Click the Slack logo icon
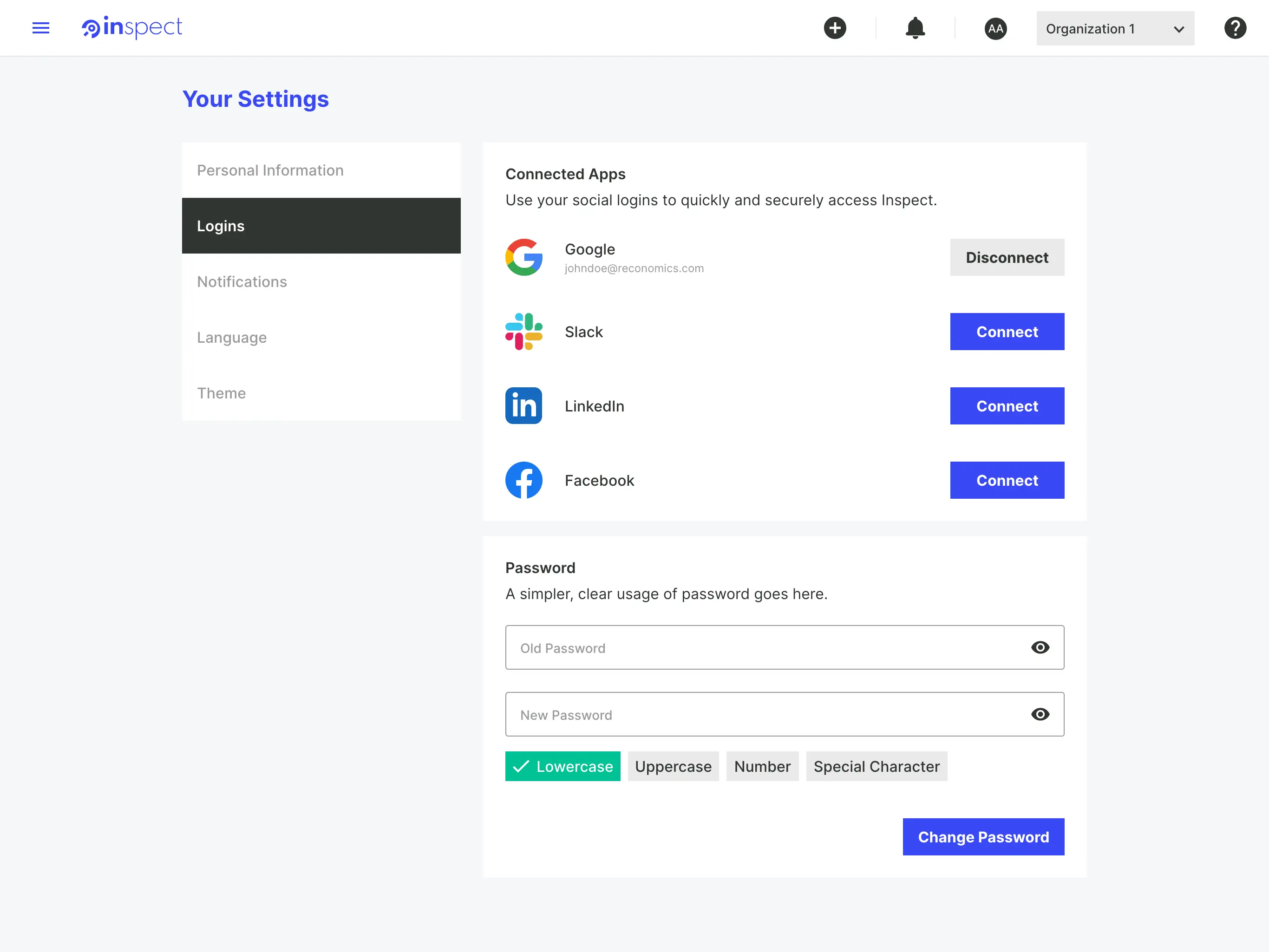This screenshot has height=952, width=1269. (524, 332)
